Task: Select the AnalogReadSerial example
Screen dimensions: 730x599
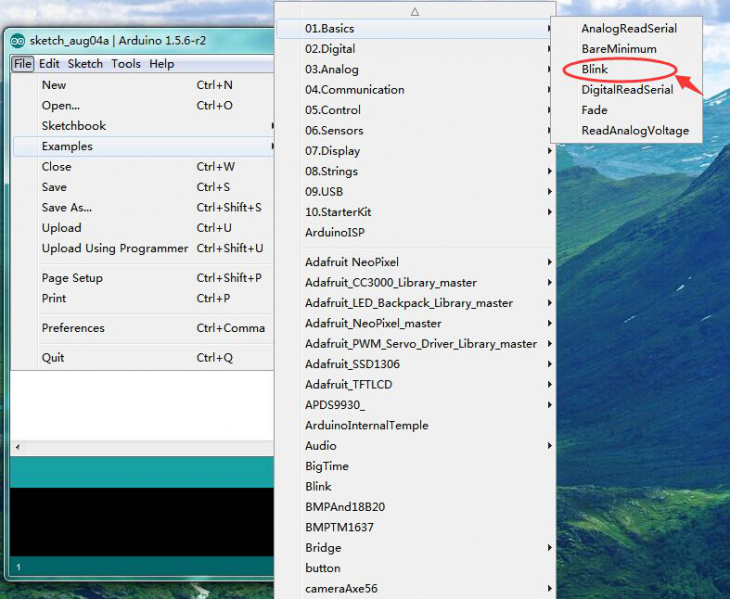Action: tap(628, 29)
